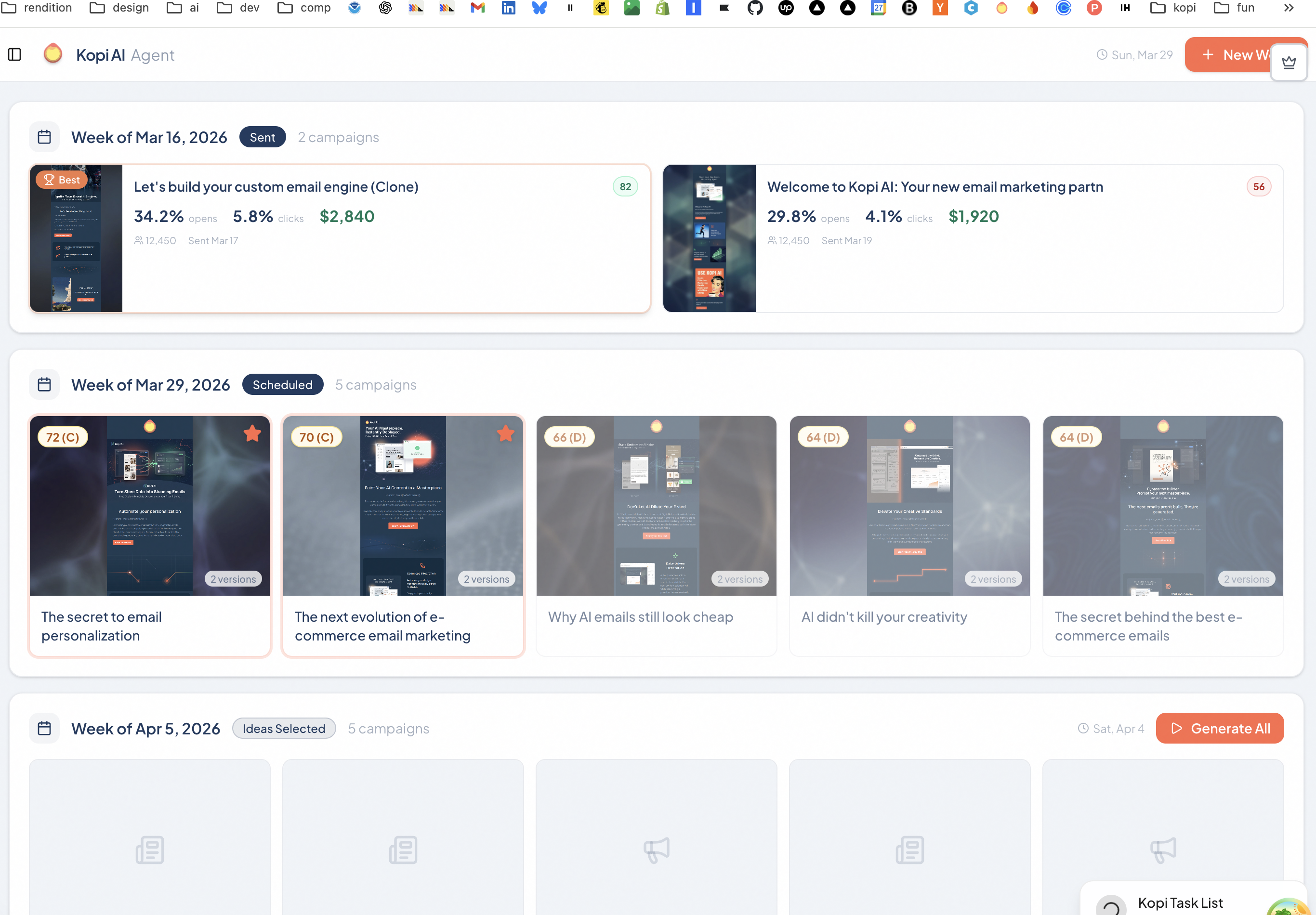Toggle star on e-commerce evolution card
Image resolution: width=1316 pixels, height=915 pixels.
click(505, 434)
